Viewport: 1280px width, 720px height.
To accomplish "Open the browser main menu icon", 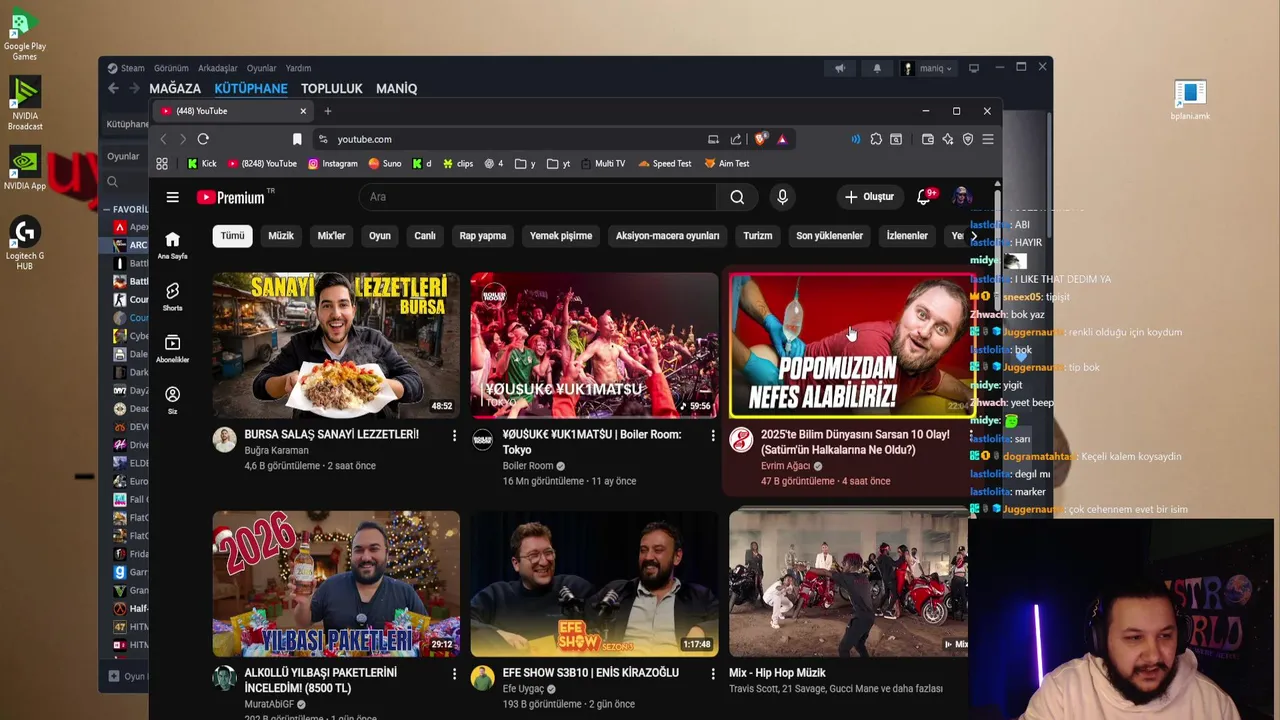I will pos(988,139).
